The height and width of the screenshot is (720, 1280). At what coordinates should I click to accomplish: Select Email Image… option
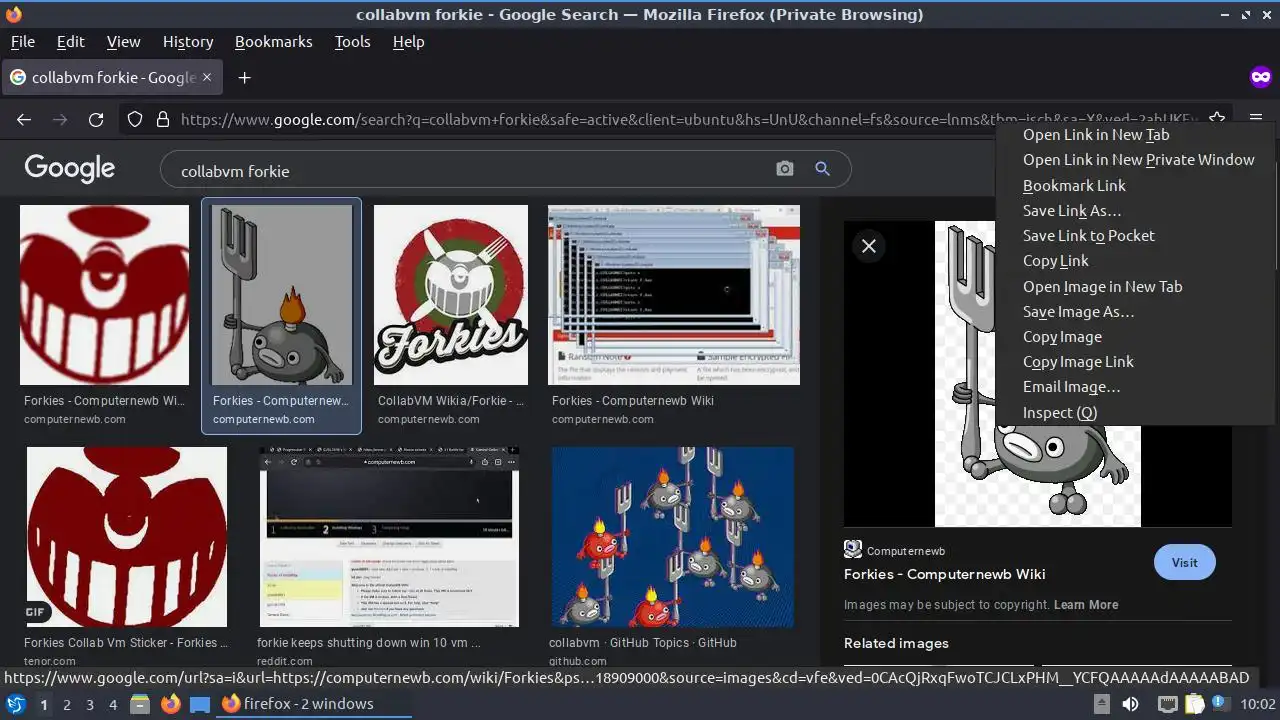pos(1135,387)
